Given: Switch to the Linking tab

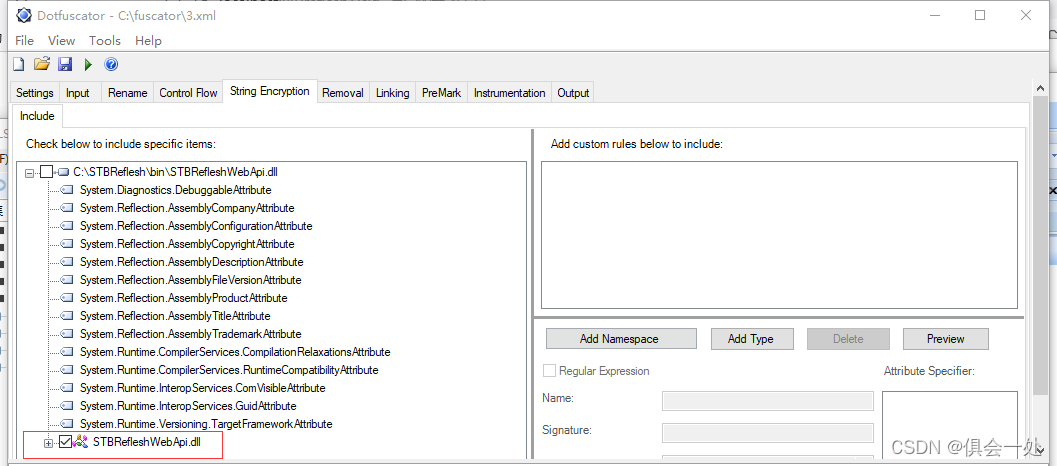Looking at the screenshot, I should point(392,93).
